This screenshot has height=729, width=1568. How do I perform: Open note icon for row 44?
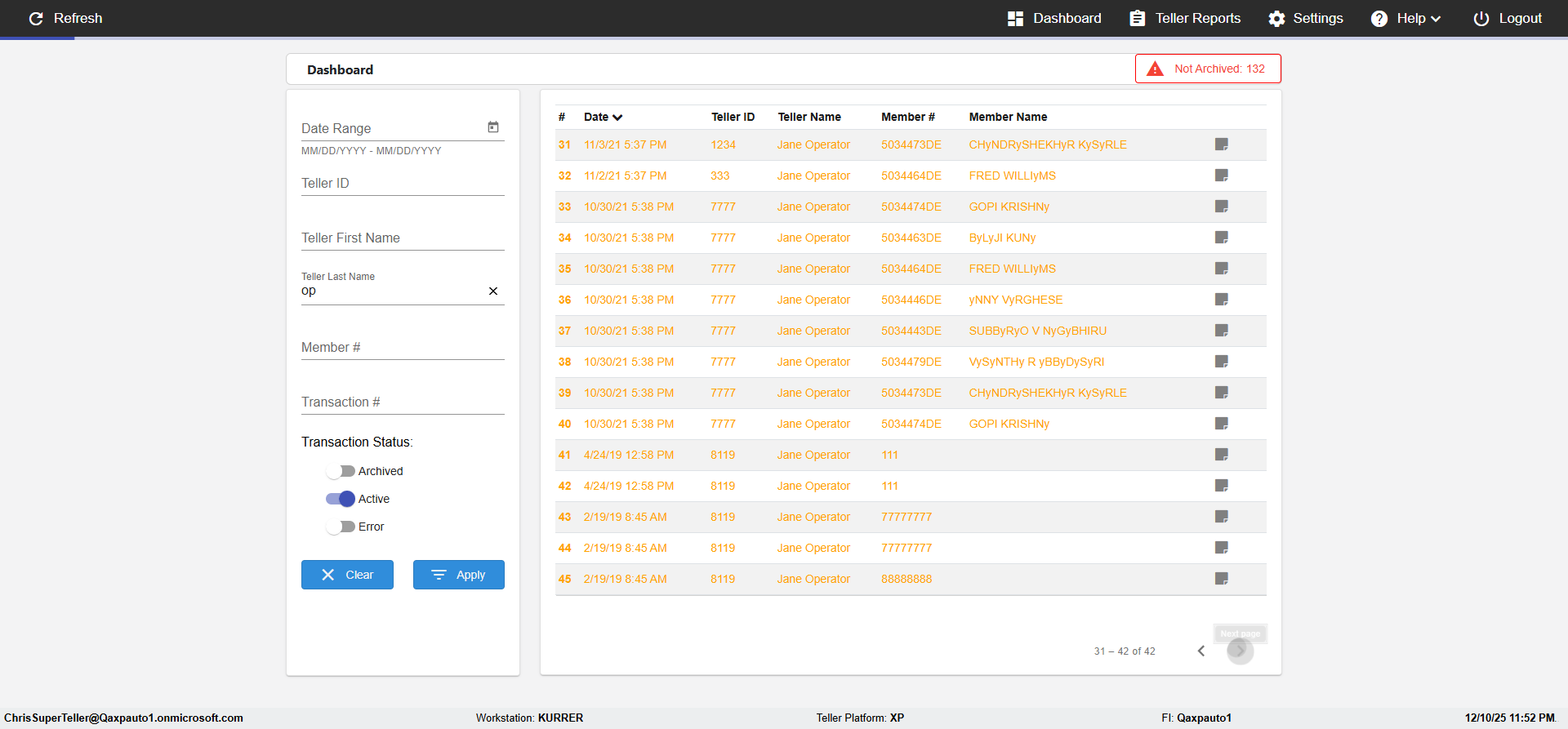(1222, 548)
